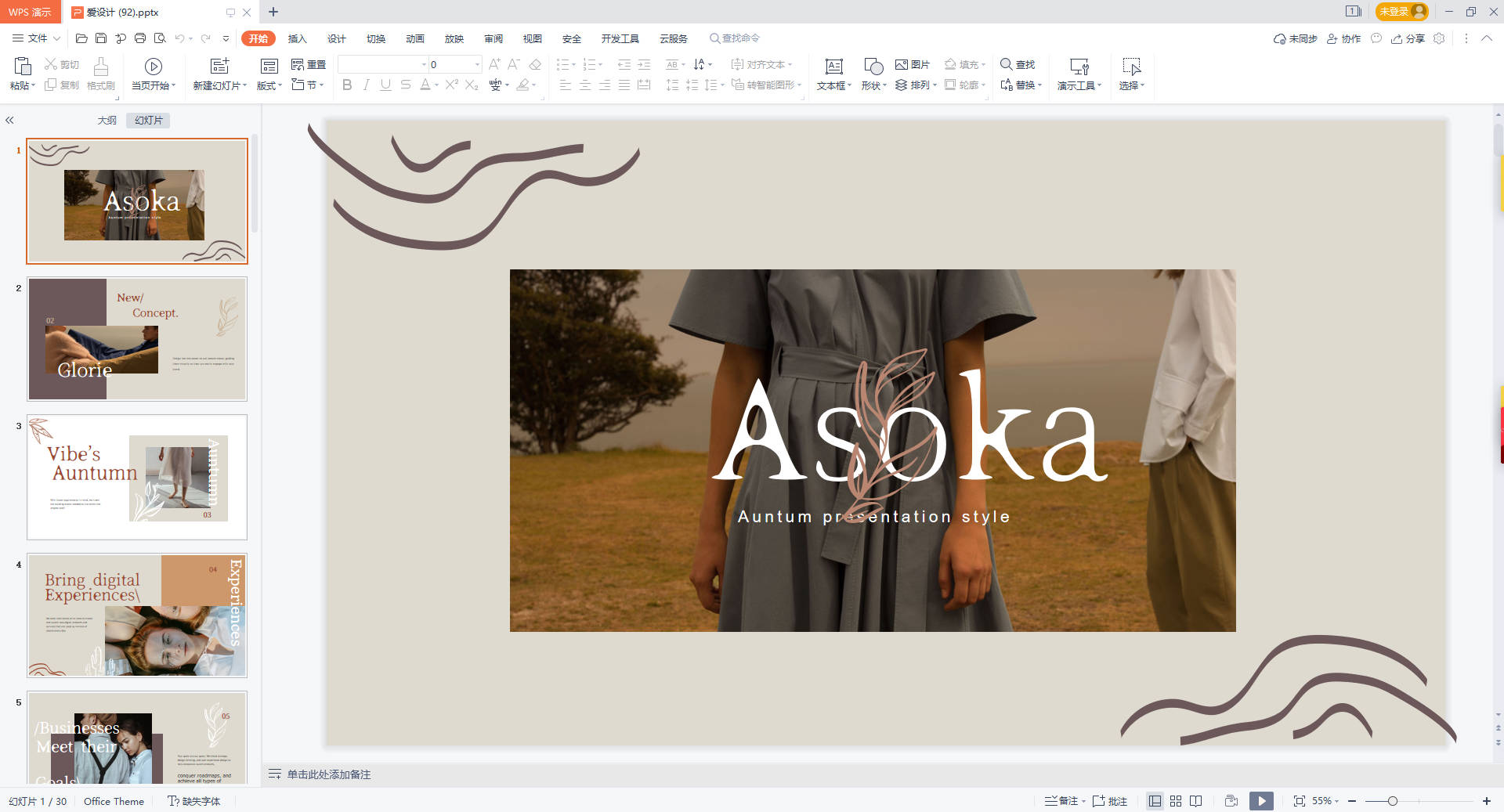Click the Notes (备注) status bar button
The height and width of the screenshot is (812, 1504).
coord(1065,801)
